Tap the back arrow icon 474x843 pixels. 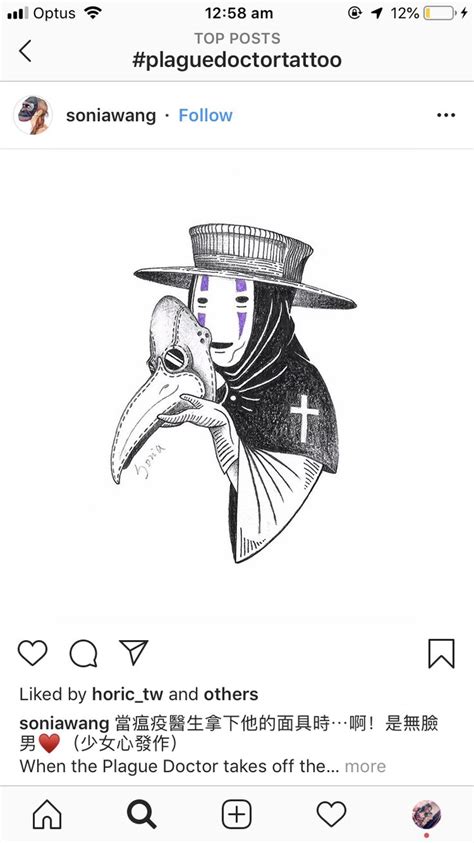tap(25, 51)
